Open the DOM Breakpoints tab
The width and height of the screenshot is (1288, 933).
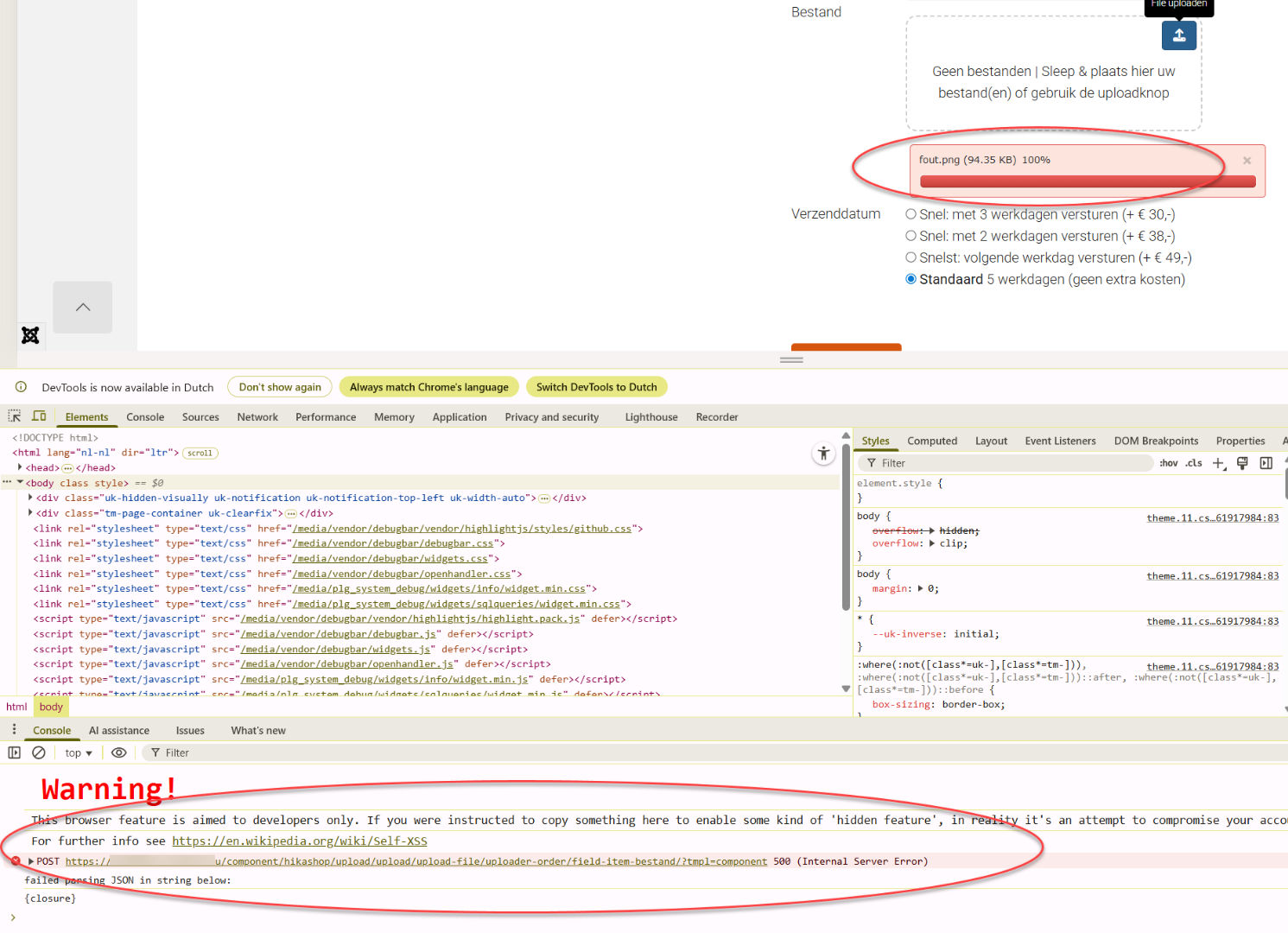(1156, 441)
